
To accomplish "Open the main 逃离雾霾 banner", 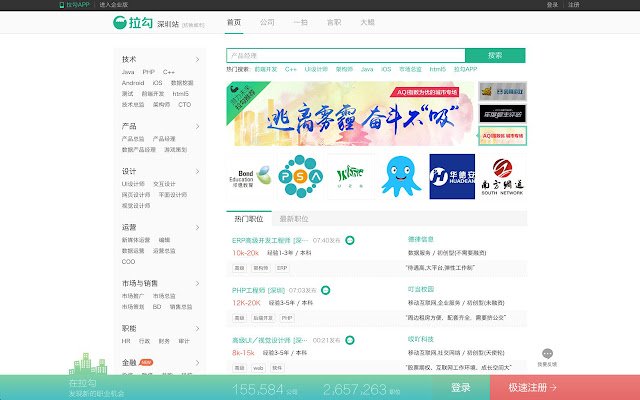I will click(351, 114).
